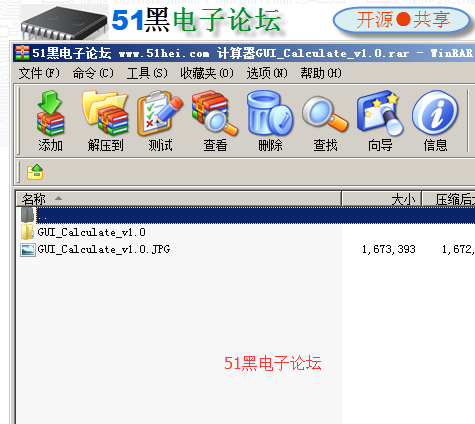The width and height of the screenshot is (475, 424).
Task: Select the GUI_Calculate_v1.0 folder
Action: point(91,232)
